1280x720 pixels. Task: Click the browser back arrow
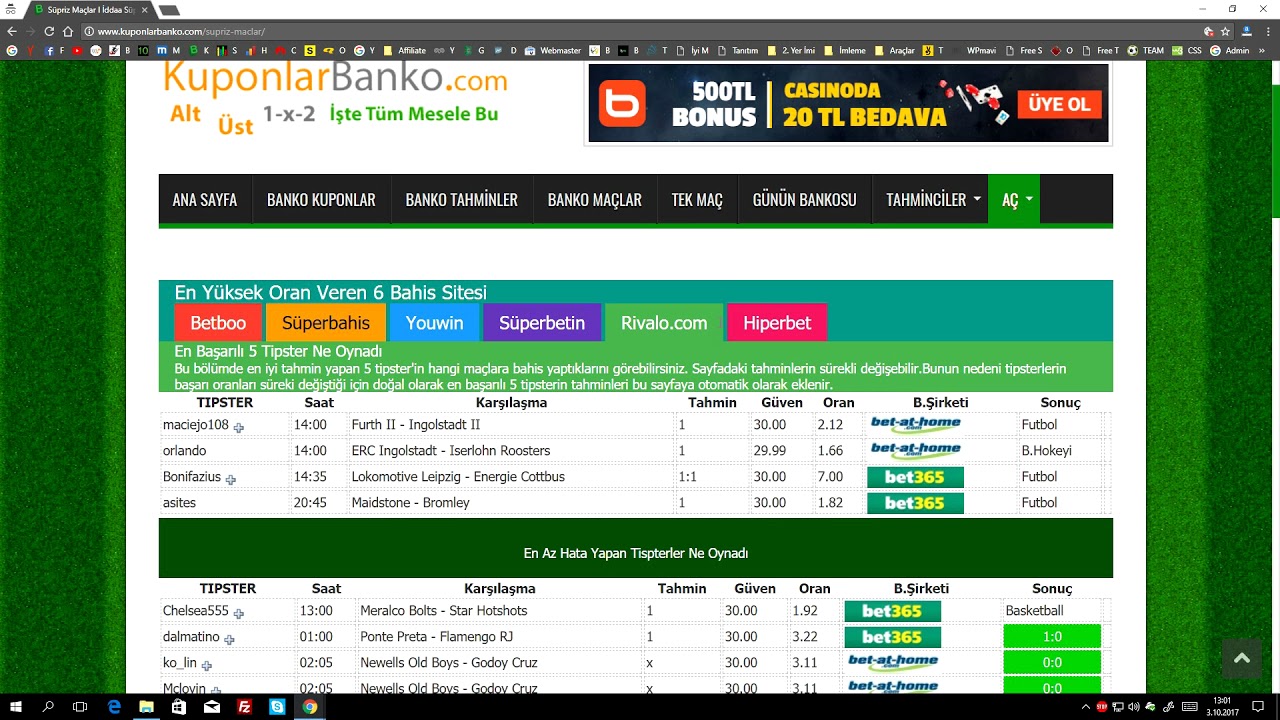coord(12,31)
